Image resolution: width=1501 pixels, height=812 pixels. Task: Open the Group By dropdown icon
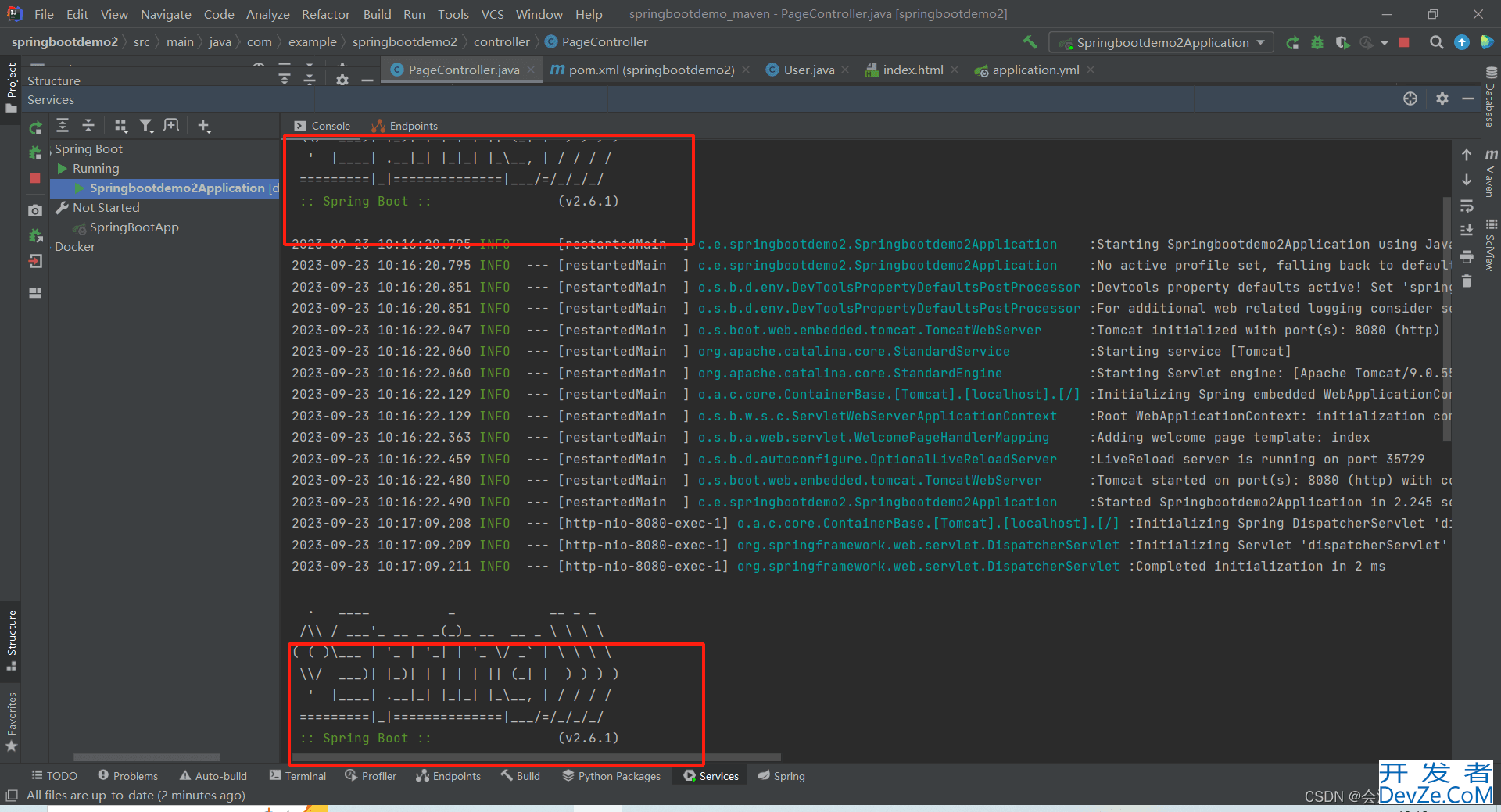click(x=120, y=125)
